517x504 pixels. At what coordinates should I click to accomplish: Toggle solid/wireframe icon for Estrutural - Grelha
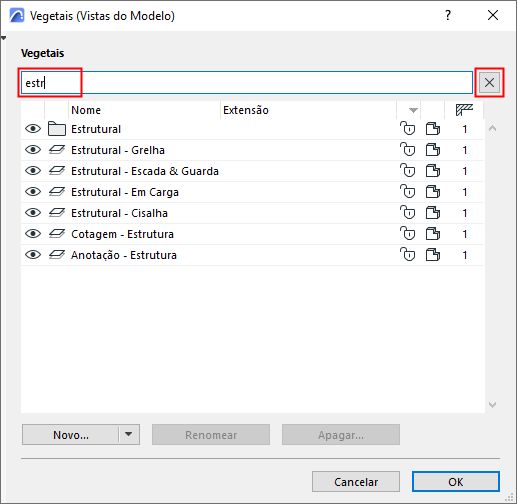coord(433,150)
